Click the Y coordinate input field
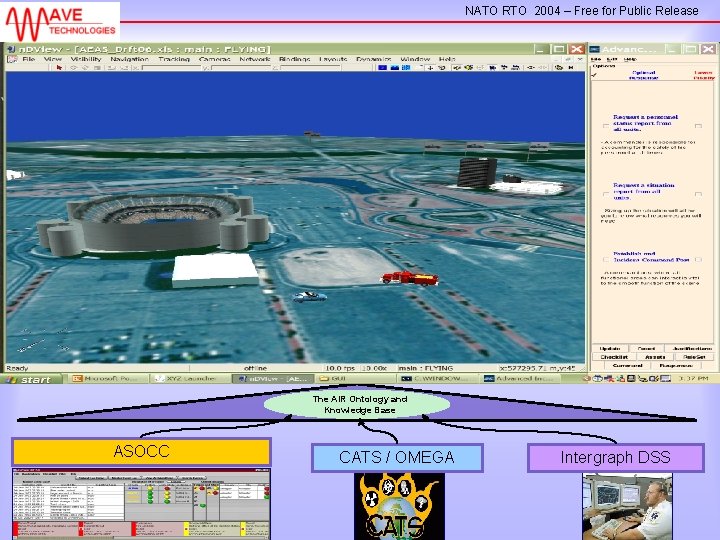 [x=242, y=68]
